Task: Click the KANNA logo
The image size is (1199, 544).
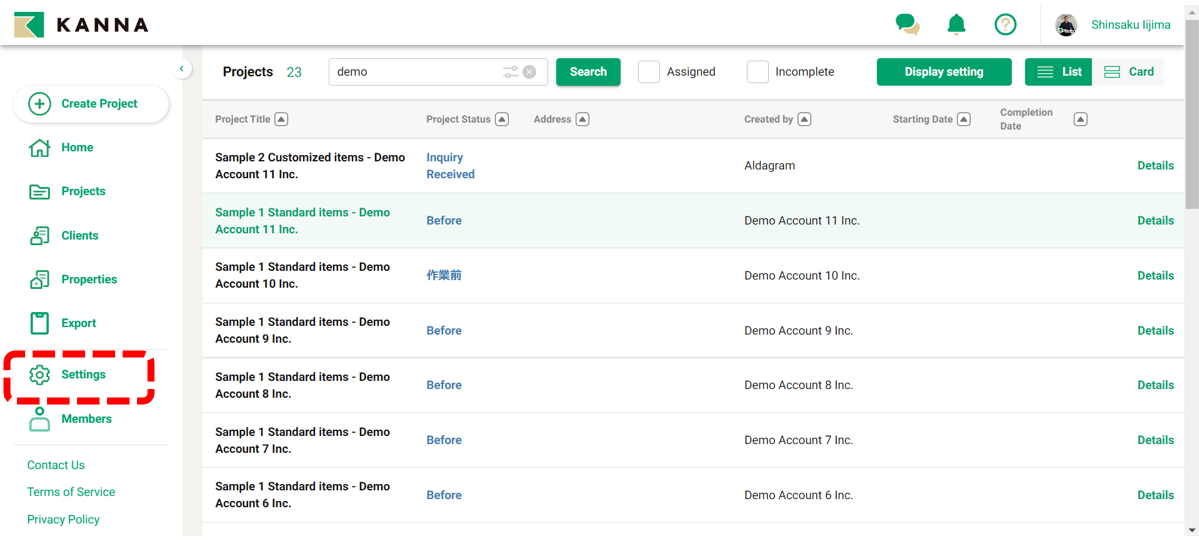Action: pos(82,24)
